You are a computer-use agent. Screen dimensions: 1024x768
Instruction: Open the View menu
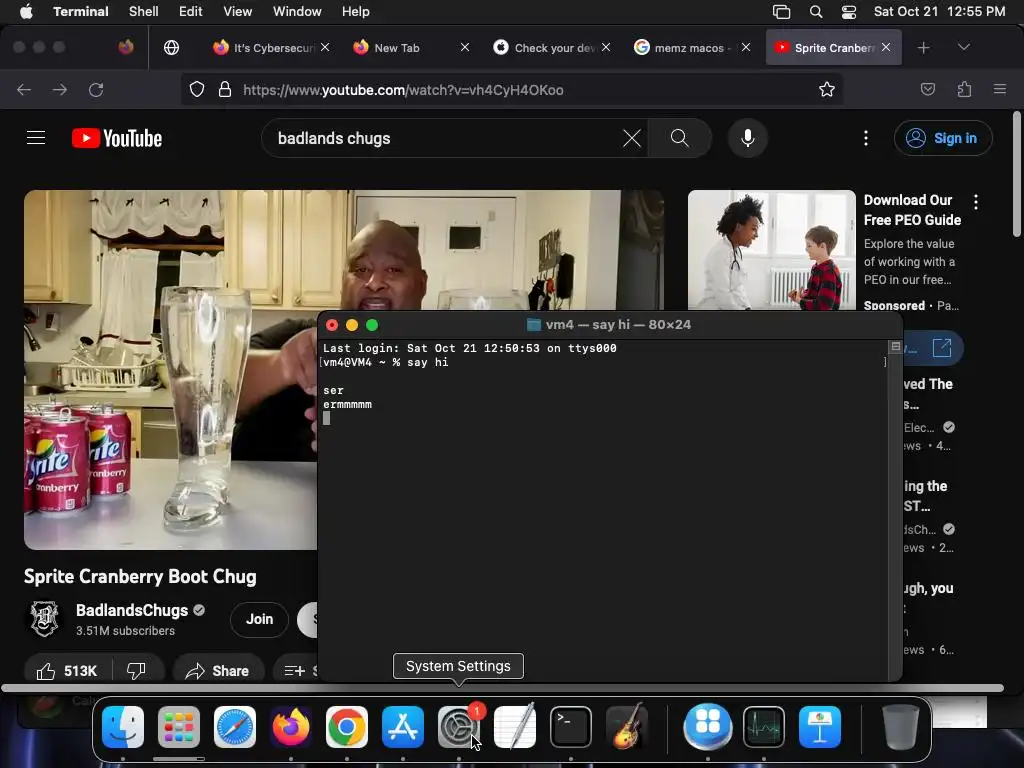pos(238,12)
